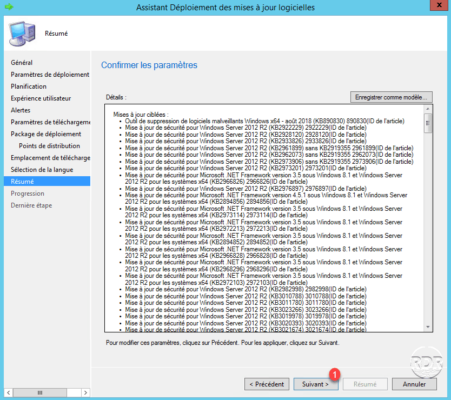This screenshot has width=451, height=400.
Task: Click the KB2982998 update line
Action: click(246, 289)
